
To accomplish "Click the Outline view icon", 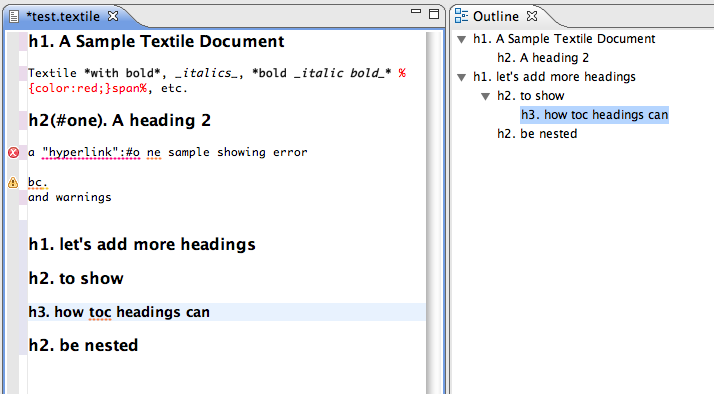I will point(461,16).
